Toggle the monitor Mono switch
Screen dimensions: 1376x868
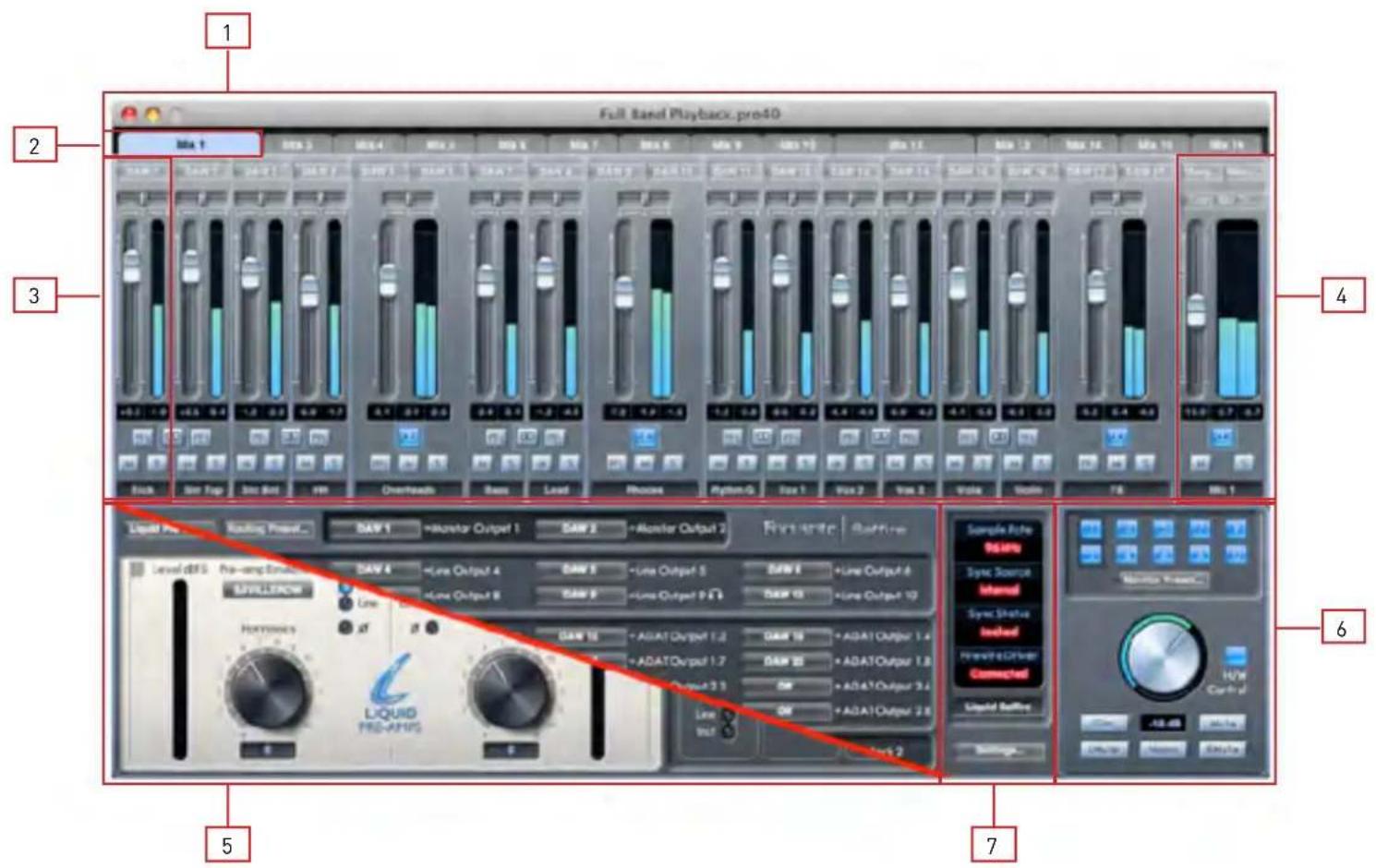click(x=1162, y=749)
